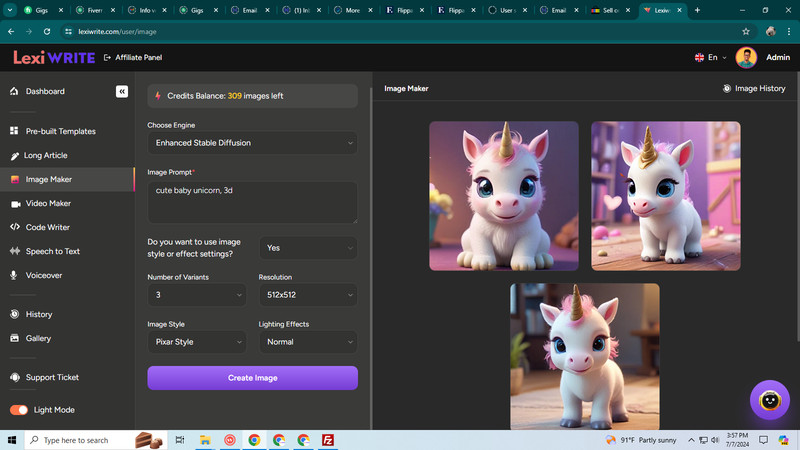Click the Dashboard home icon
The width and height of the screenshot is (800, 450).
pos(14,91)
